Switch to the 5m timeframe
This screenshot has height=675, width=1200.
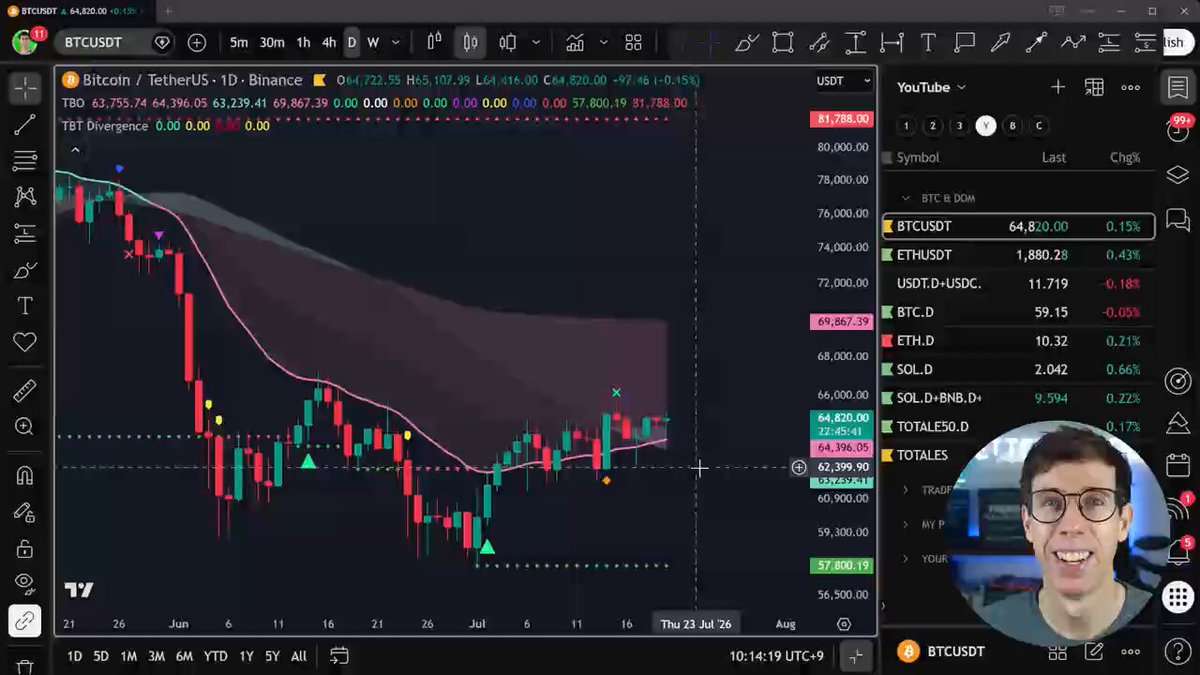(239, 43)
